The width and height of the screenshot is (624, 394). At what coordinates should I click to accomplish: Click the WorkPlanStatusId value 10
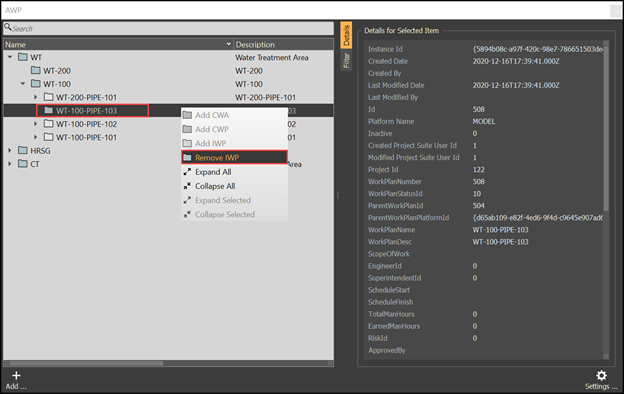477,194
